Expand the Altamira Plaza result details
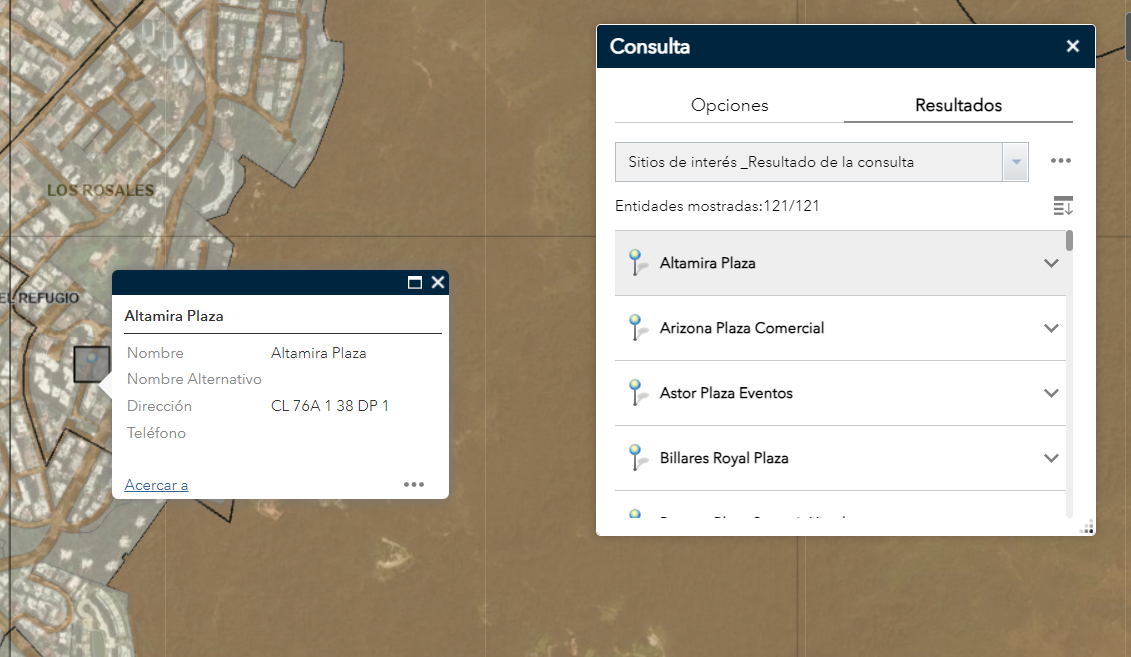This screenshot has width=1131, height=657. [x=1051, y=263]
